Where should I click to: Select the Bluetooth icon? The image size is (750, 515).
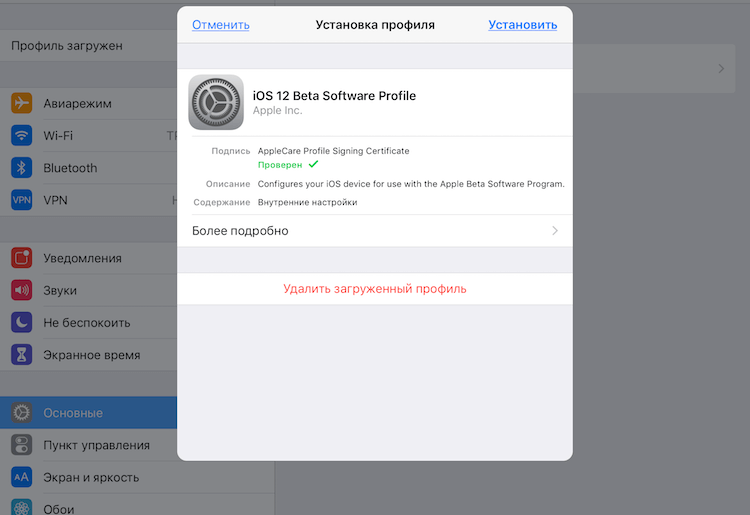coord(22,168)
